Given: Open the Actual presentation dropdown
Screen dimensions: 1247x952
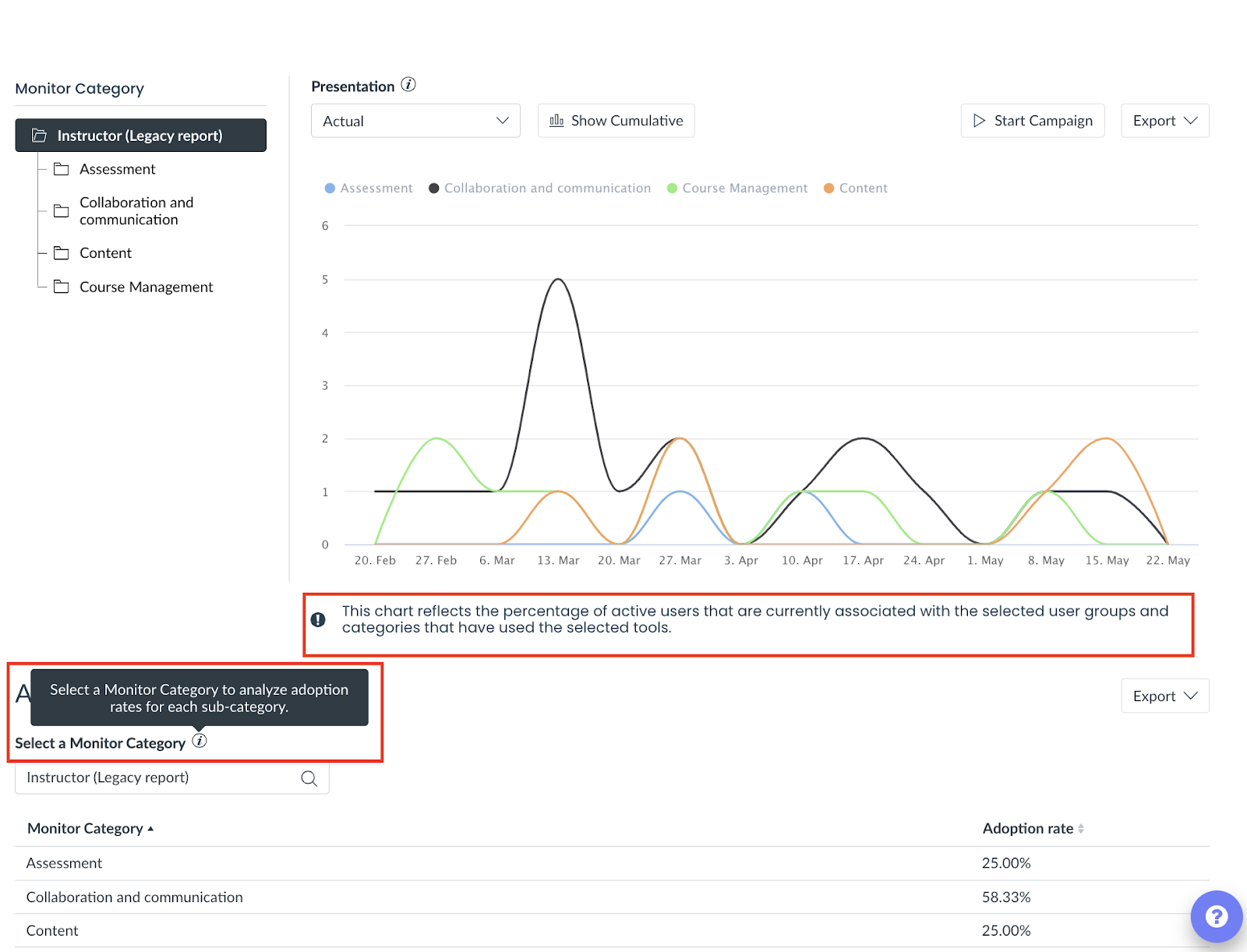Looking at the screenshot, I should coord(415,121).
